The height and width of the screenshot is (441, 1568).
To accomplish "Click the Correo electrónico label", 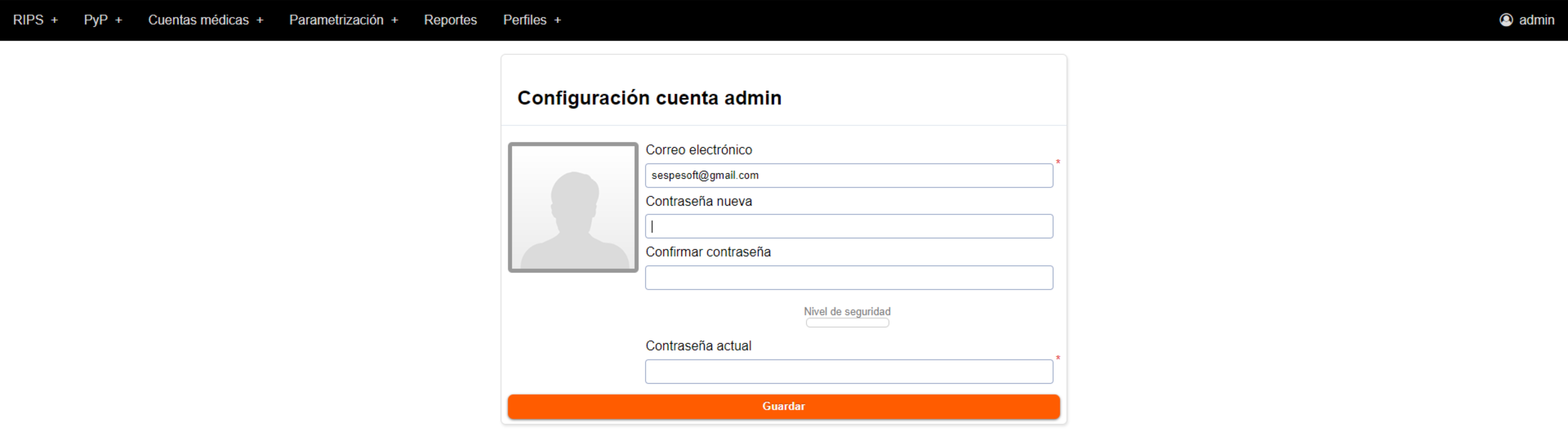I will tap(699, 150).
